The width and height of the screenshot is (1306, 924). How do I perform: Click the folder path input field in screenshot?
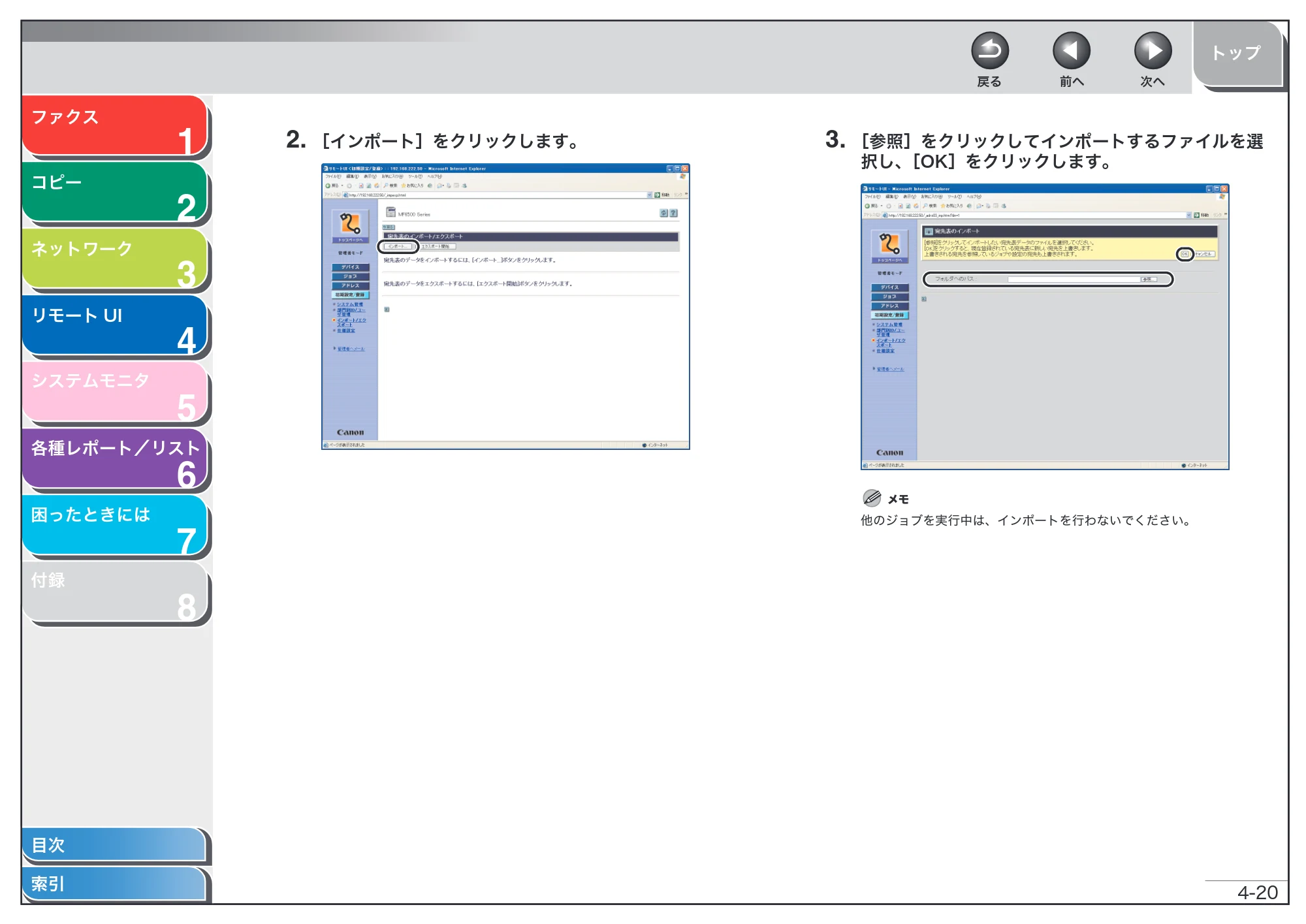[1074, 279]
